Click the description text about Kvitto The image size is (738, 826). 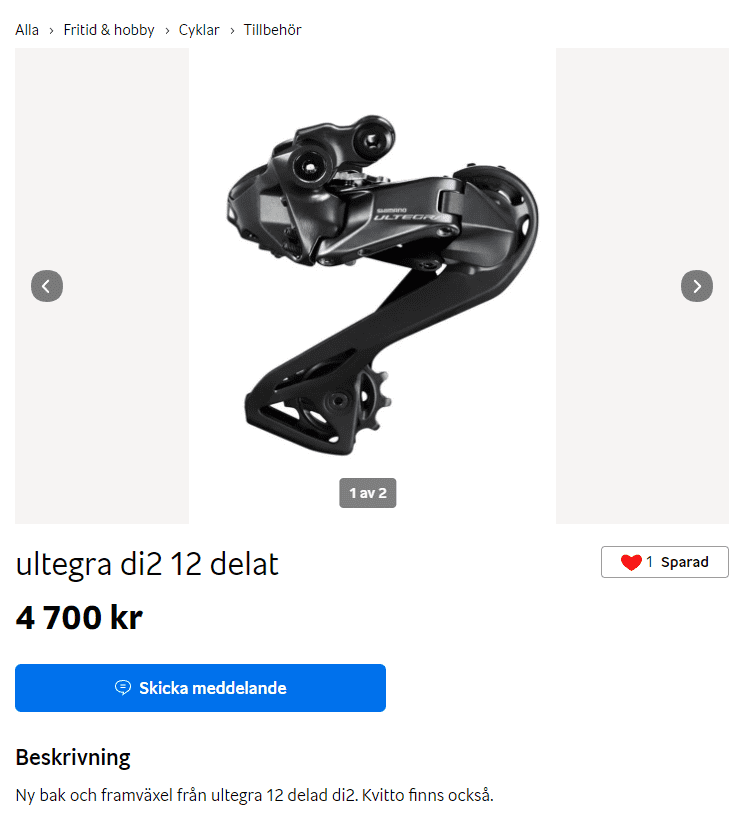[x=254, y=795]
